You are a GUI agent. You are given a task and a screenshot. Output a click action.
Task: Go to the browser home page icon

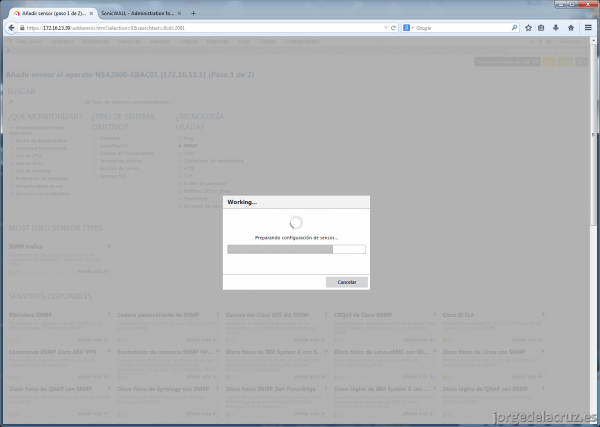click(571, 28)
